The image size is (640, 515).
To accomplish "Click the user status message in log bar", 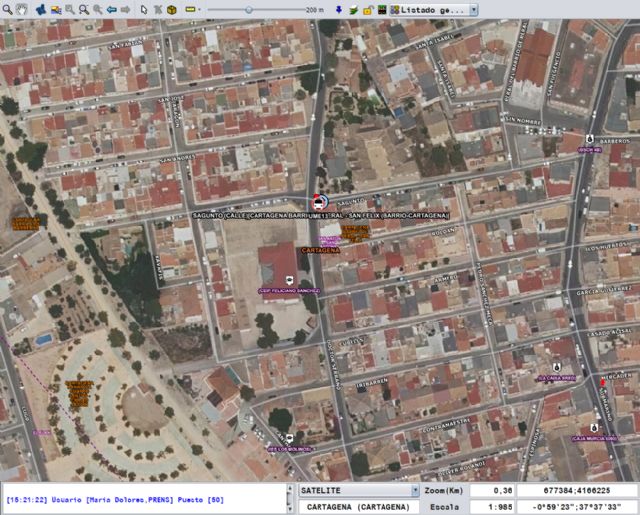I will [115, 499].
